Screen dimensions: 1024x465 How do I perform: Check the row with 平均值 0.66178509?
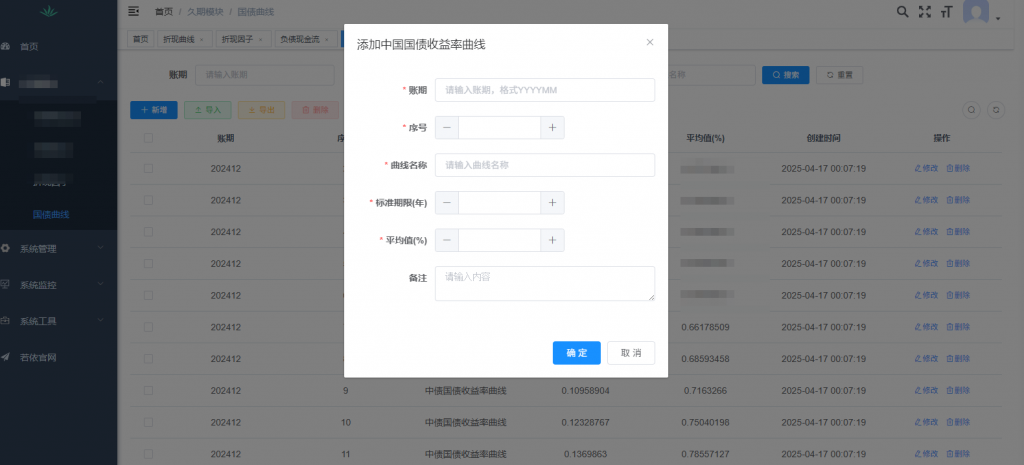148,327
